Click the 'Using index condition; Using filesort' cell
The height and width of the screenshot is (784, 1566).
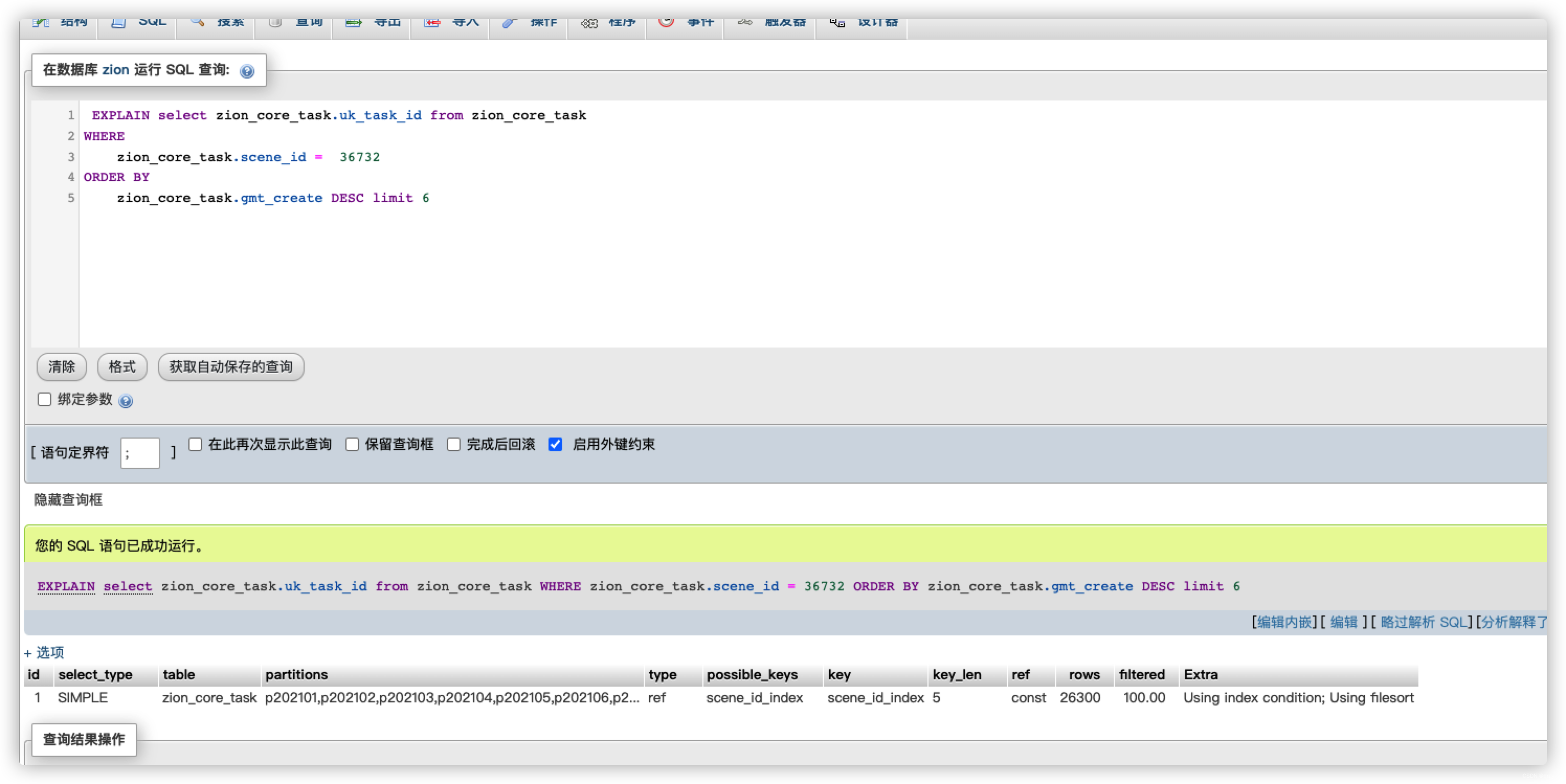pos(1299,698)
